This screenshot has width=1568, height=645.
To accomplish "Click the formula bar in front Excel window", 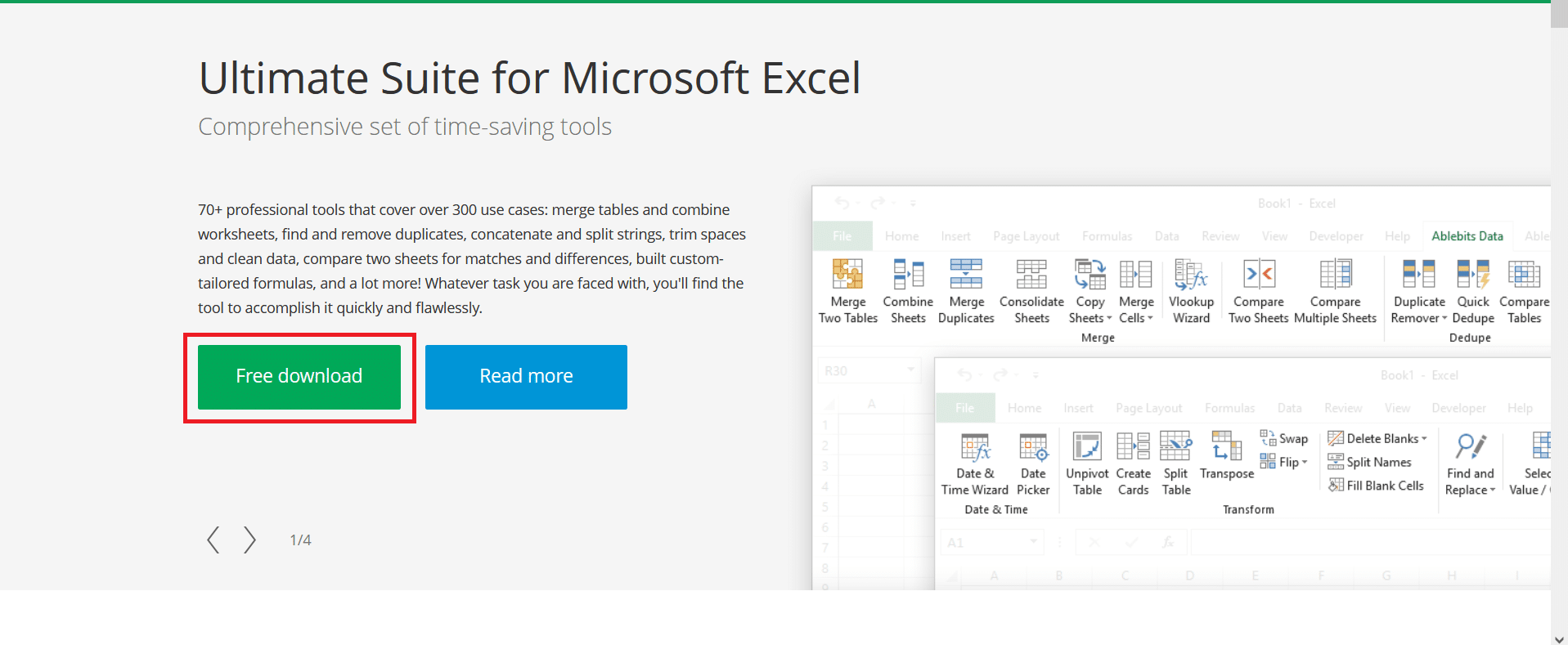I will [1370, 542].
